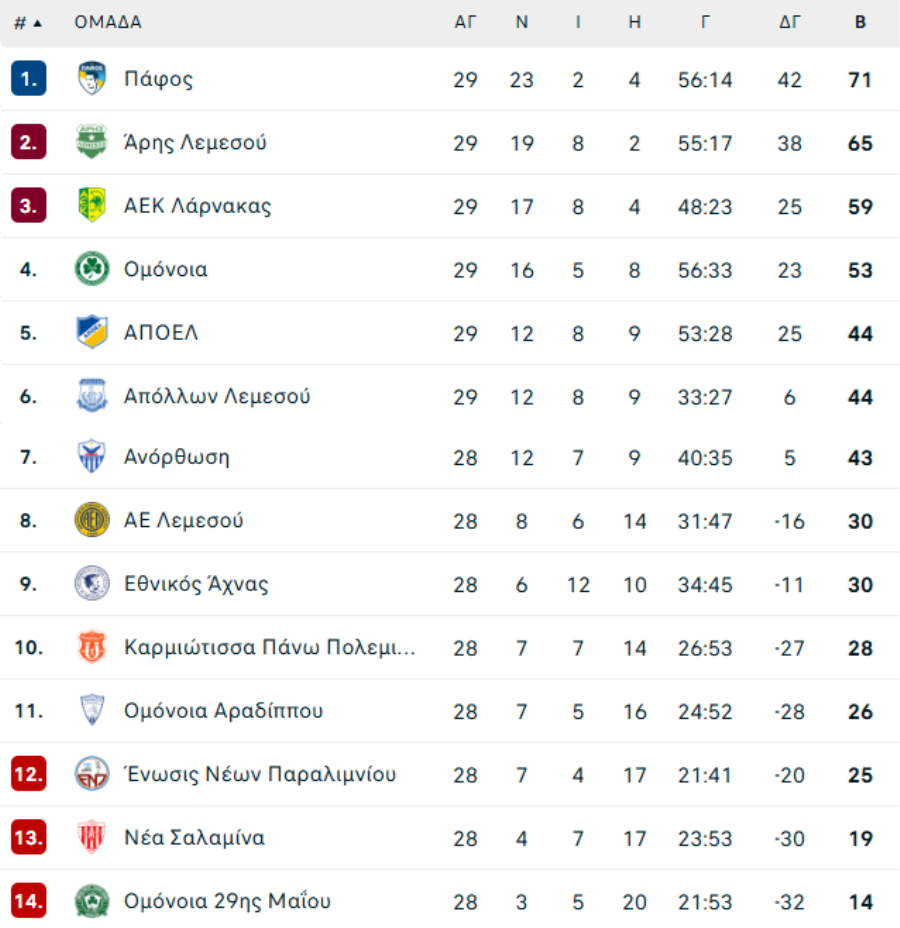Click the Νέα Σαλαμίνα red striped crest
This screenshot has height=928, width=900.
(x=92, y=837)
